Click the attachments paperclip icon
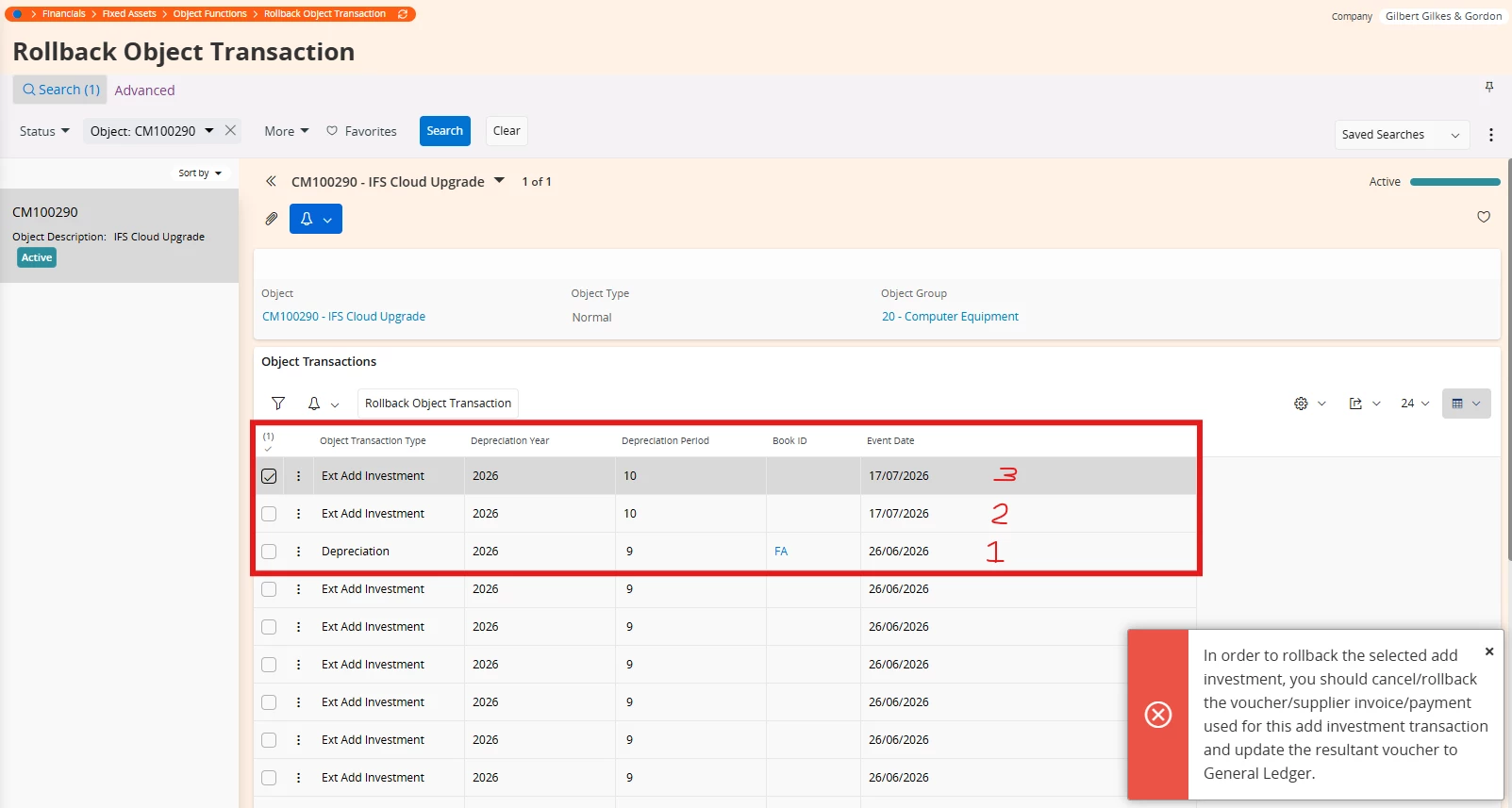1512x808 pixels. 272,219
